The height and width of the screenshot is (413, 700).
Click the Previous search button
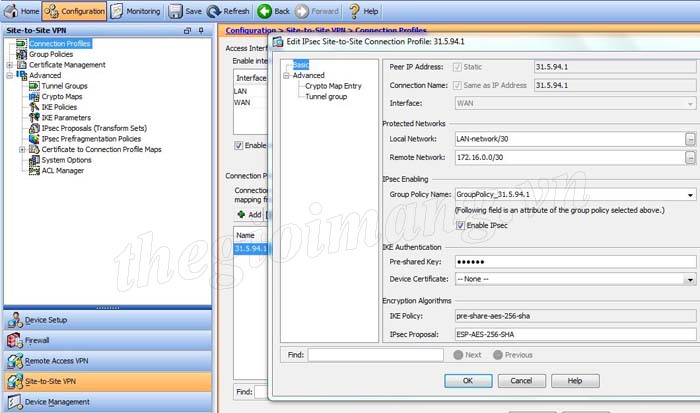tap(512, 355)
